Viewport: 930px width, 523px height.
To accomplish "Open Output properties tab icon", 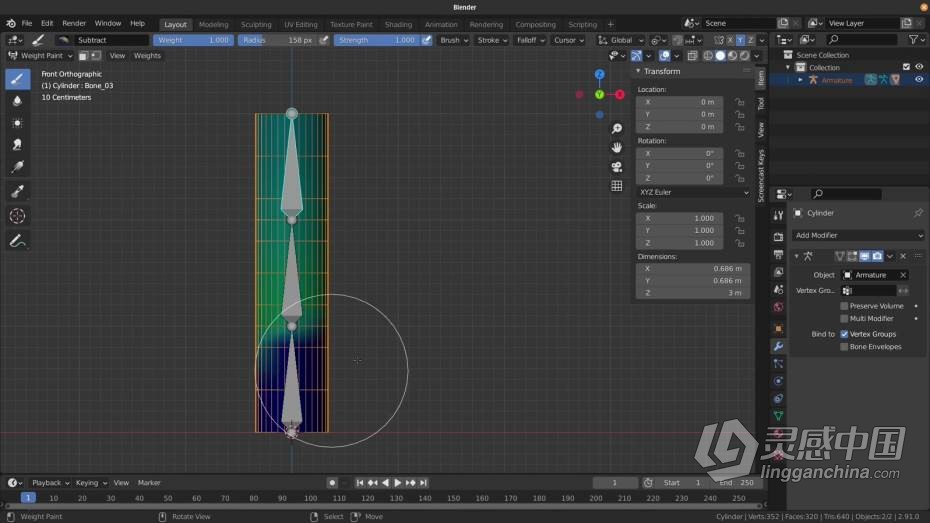I will click(x=778, y=254).
